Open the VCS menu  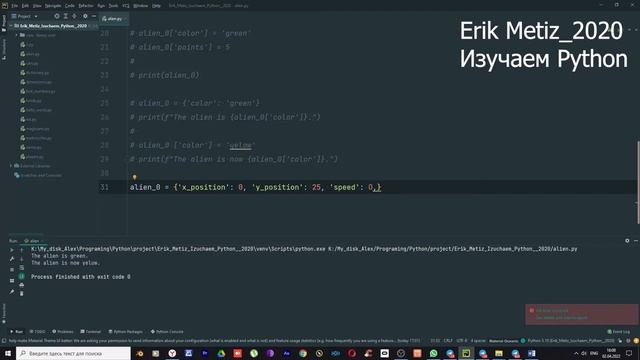pos(126,6)
